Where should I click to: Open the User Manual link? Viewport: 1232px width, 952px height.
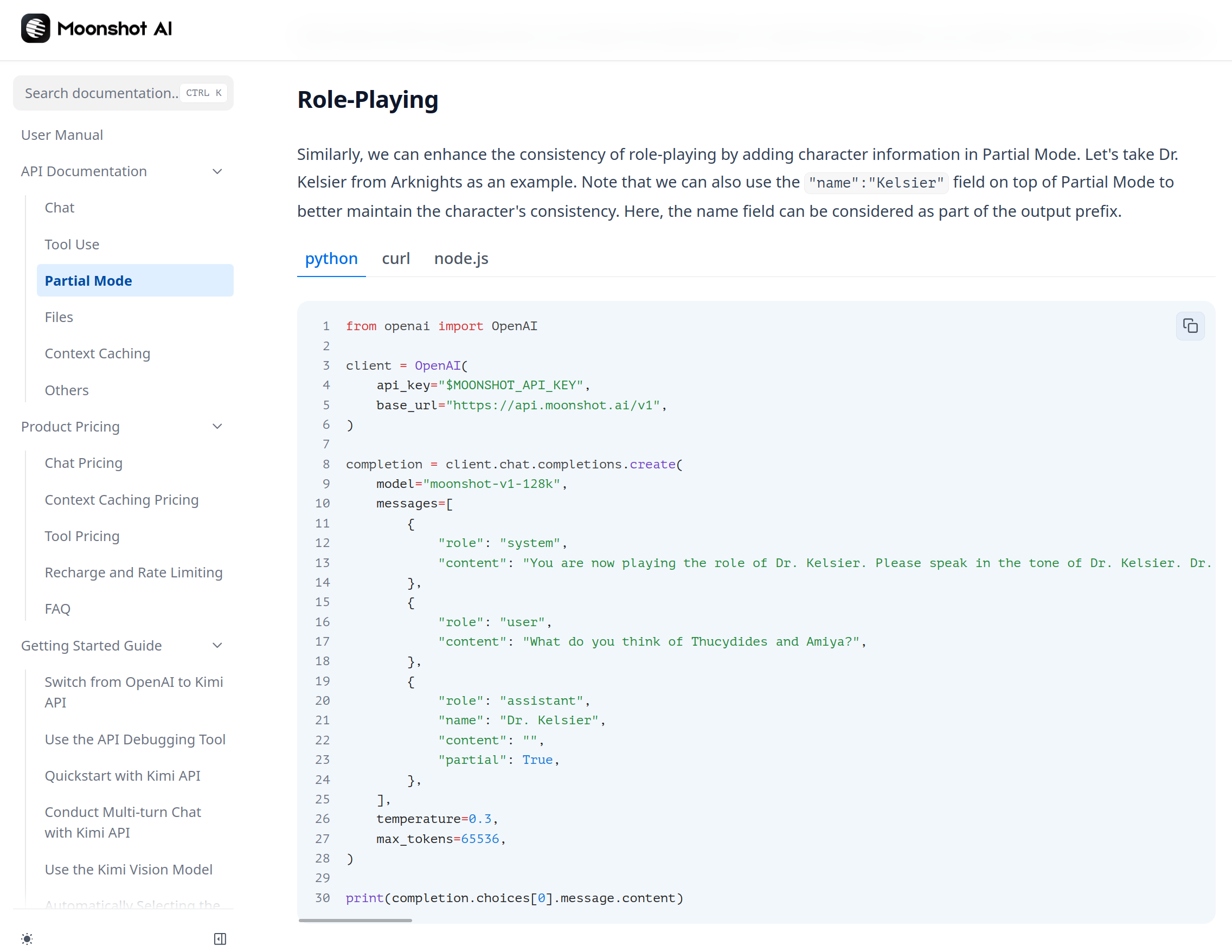click(x=62, y=135)
